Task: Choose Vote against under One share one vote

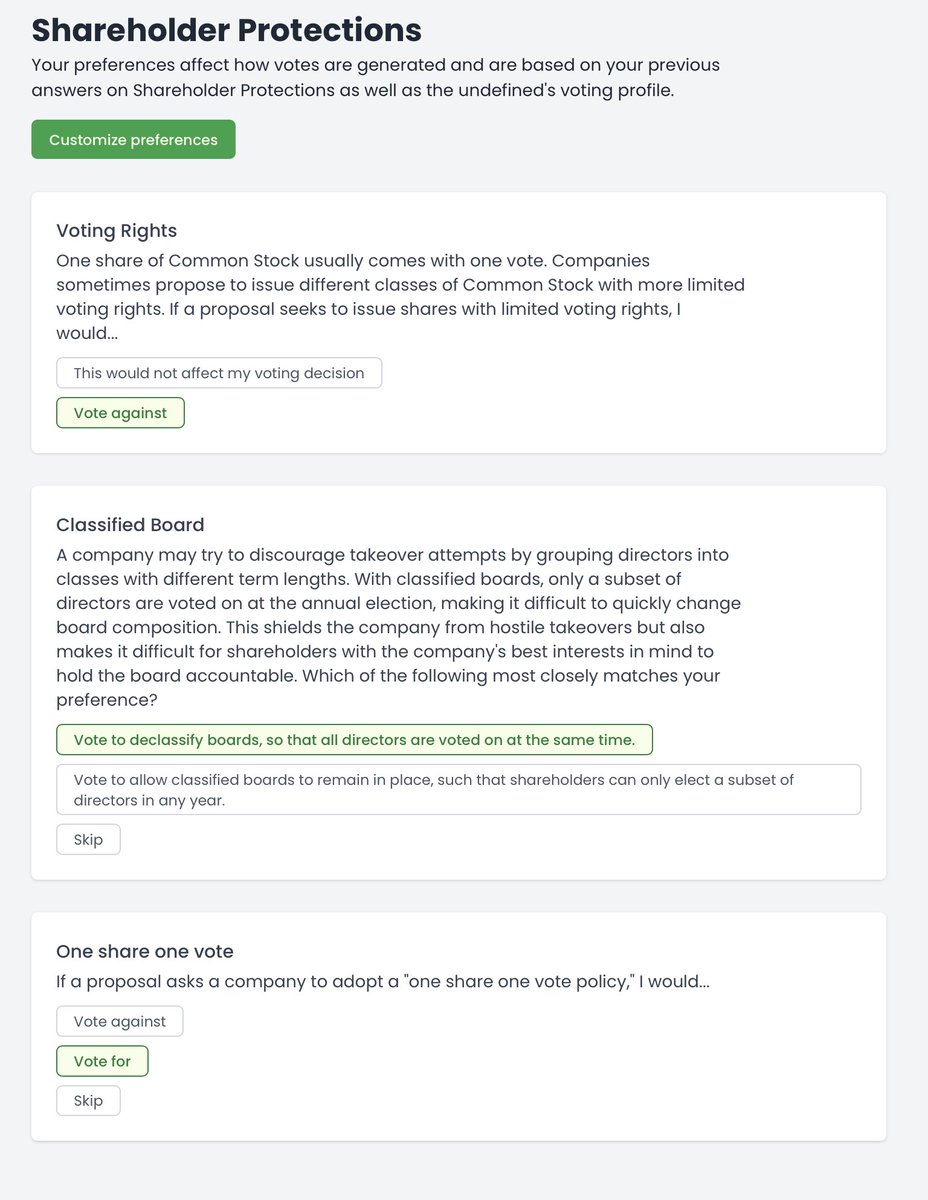Action: (x=120, y=1021)
